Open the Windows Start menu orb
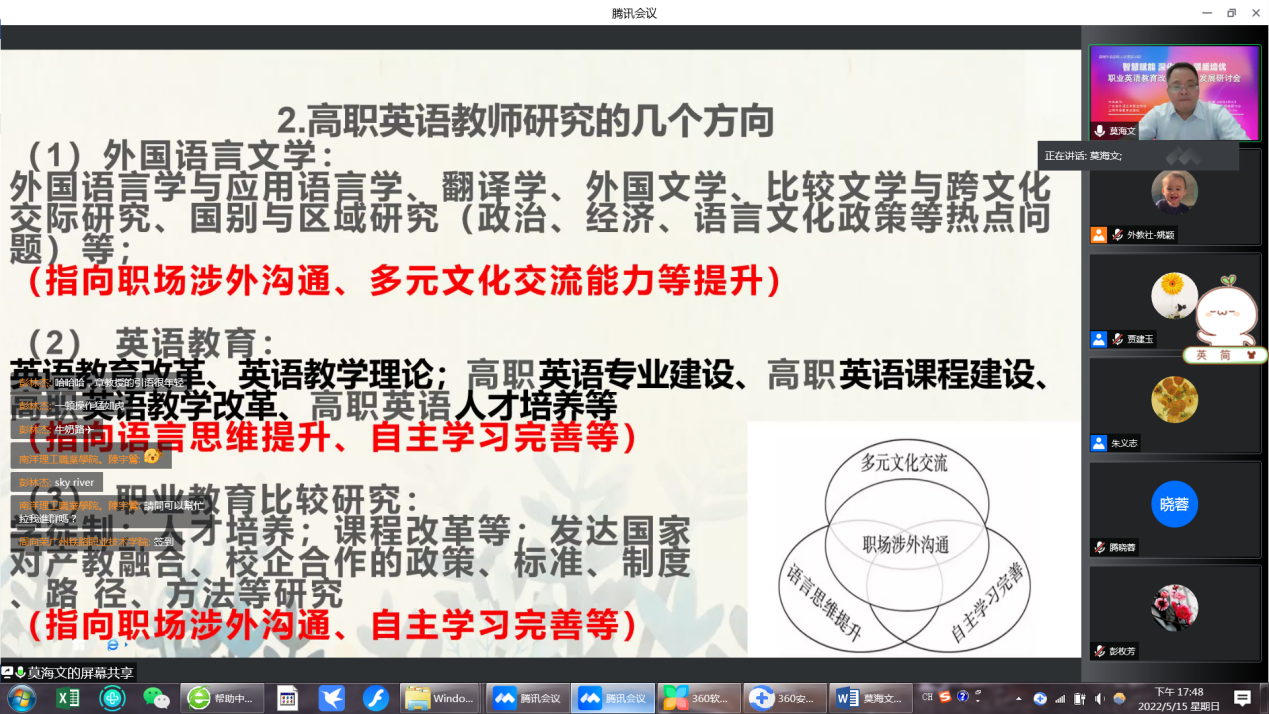Image resolution: width=1269 pixels, height=714 pixels. point(21,698)
